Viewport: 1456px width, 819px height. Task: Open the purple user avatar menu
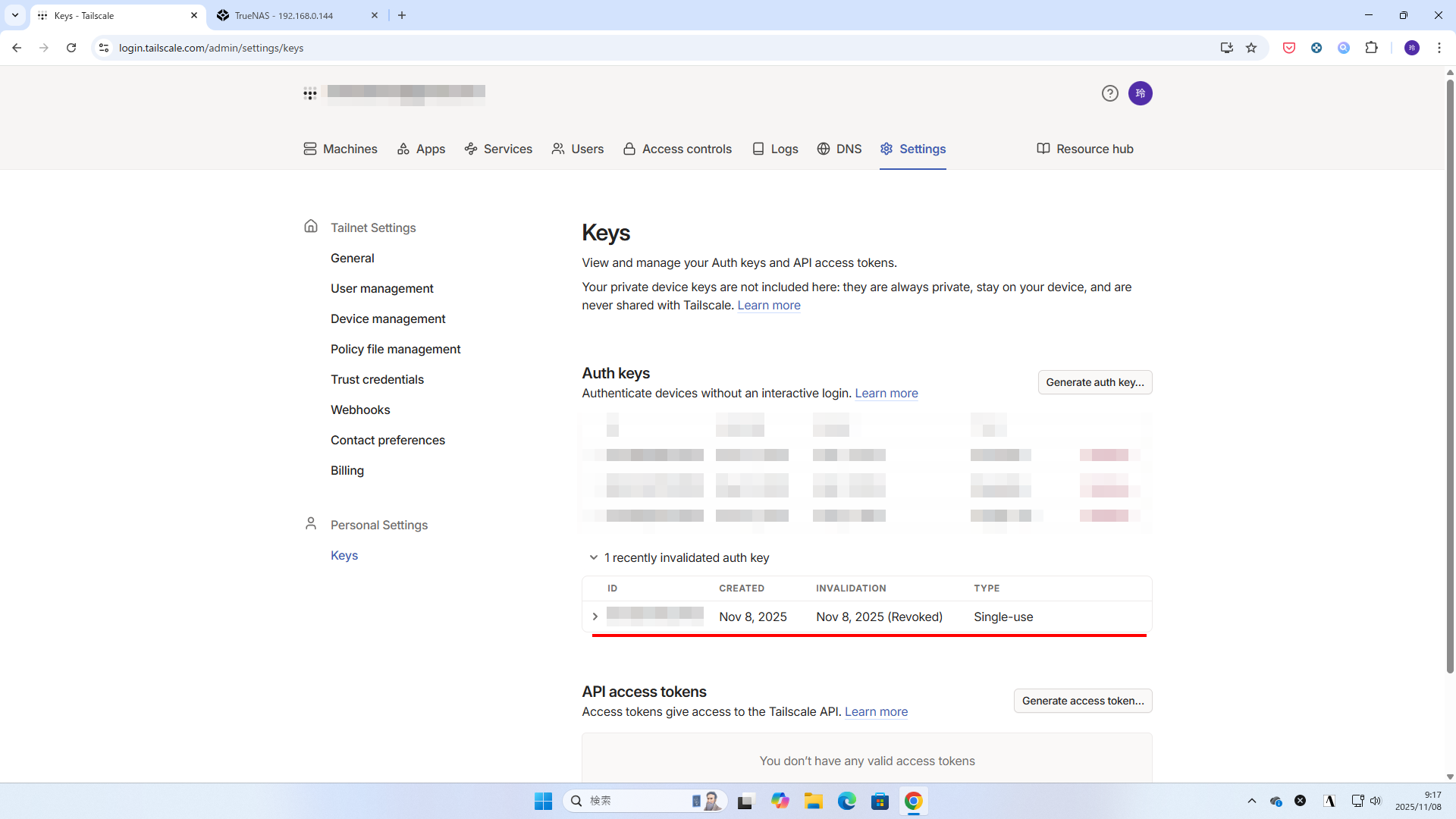(1140, 93)
